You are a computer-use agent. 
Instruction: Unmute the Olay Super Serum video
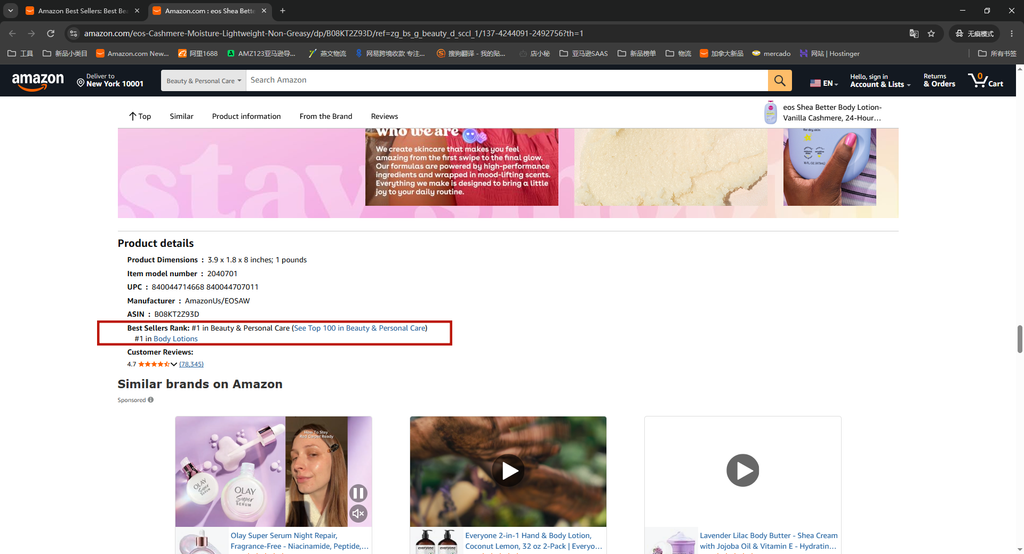pos(358,513)
